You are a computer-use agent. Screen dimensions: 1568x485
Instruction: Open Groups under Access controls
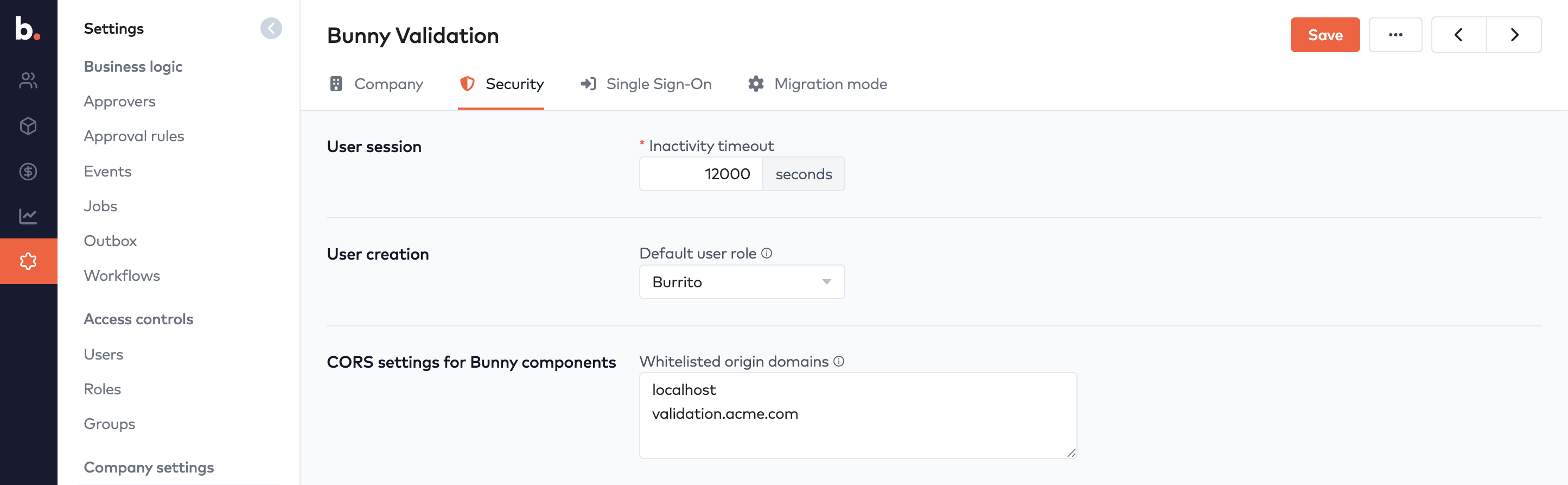coord(110,424)
